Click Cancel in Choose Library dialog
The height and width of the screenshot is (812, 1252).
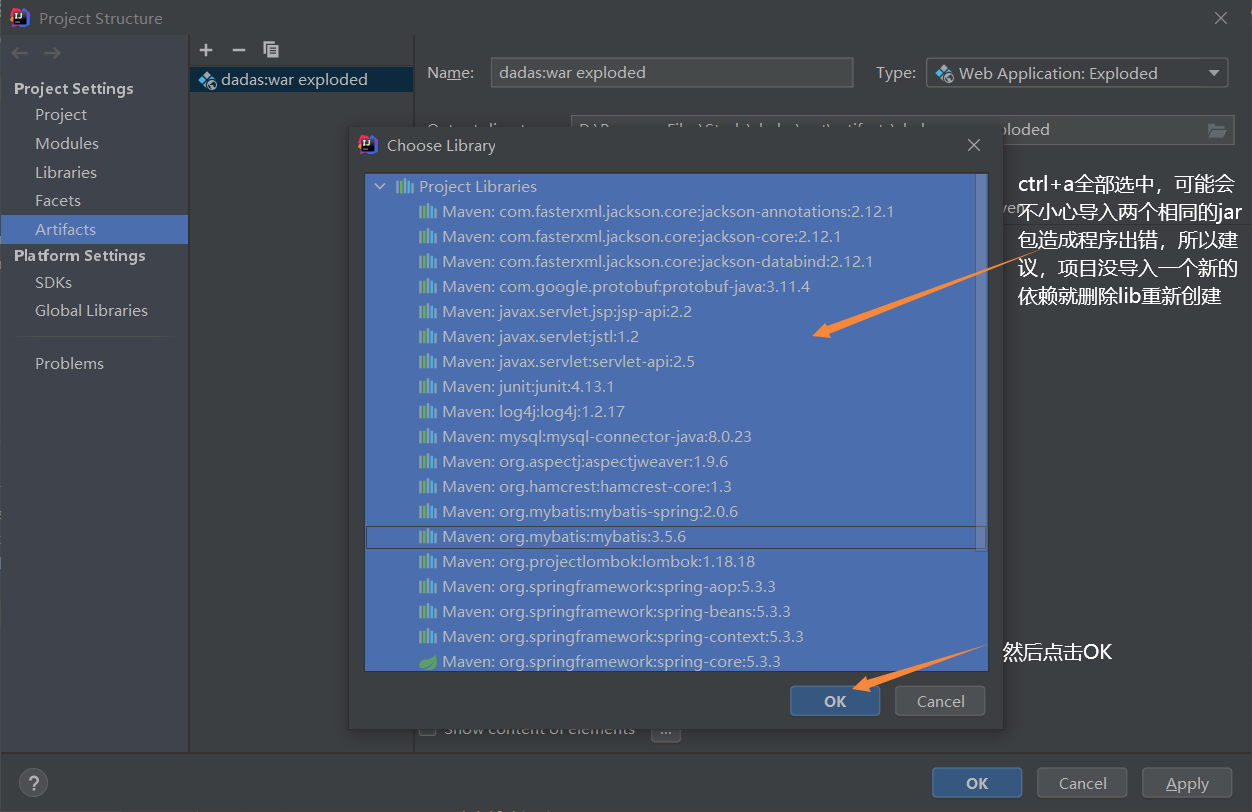pos(940,701)
